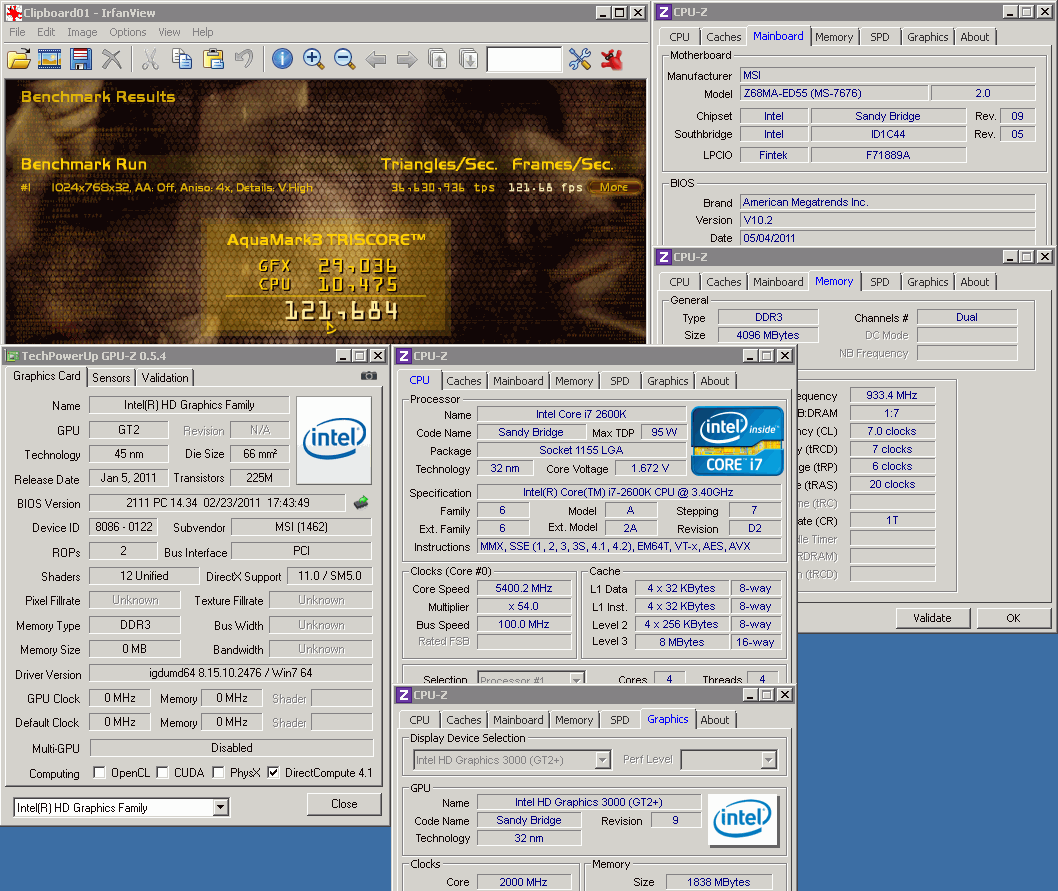Open the Image menu in IrfanView
This screenshot has height=891, width=1058.
82,32
